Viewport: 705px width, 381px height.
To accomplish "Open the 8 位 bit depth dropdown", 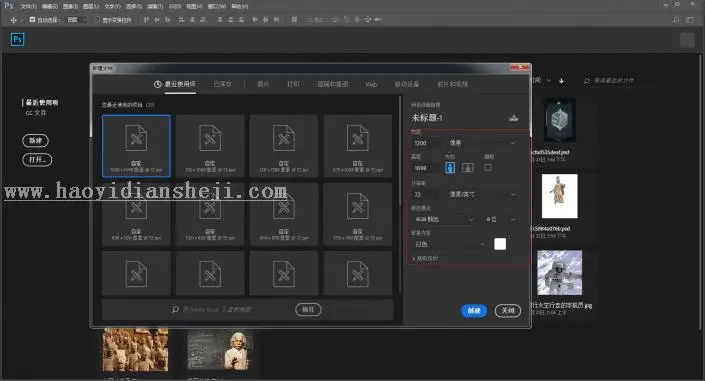I will (500, 219).
